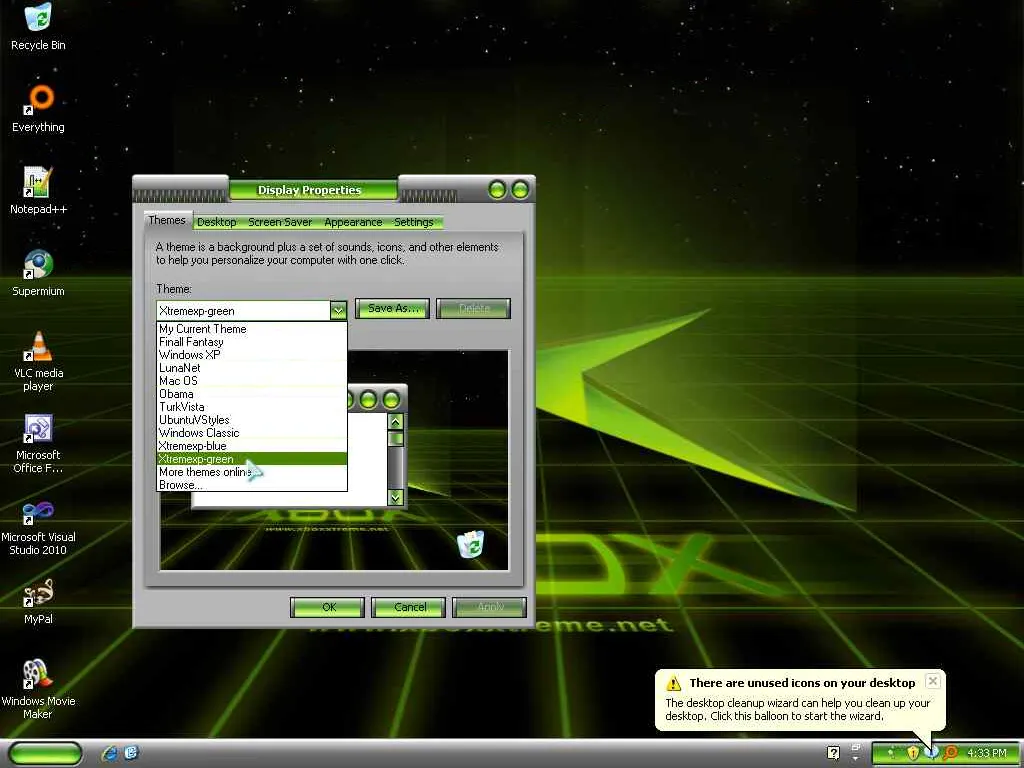Select the VLC media player shortcut
Screen dimensions: 1024x768
coord(38,361)
